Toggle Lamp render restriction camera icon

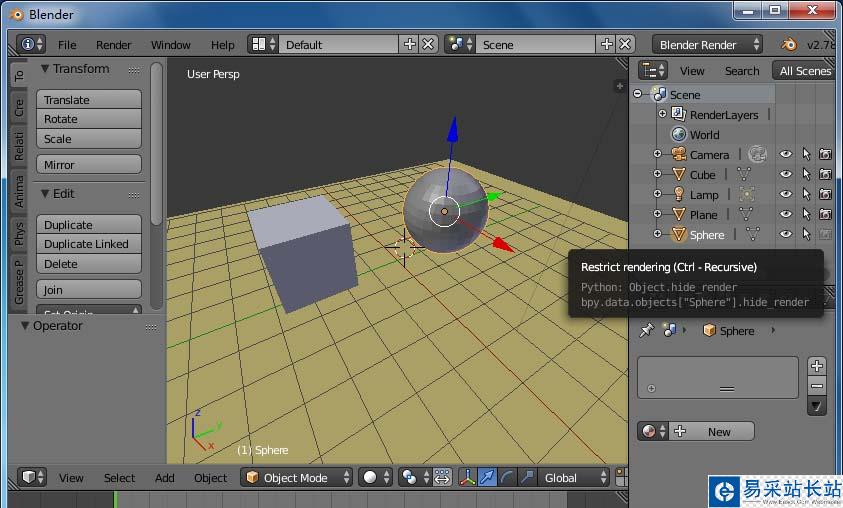coord(825,194)
